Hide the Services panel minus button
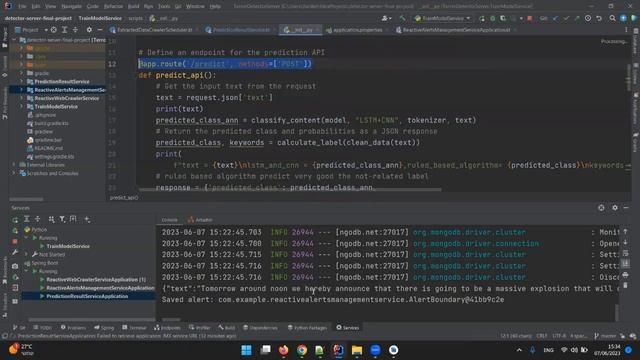Viewport: 640px width, 360px height. click(626, 208)
